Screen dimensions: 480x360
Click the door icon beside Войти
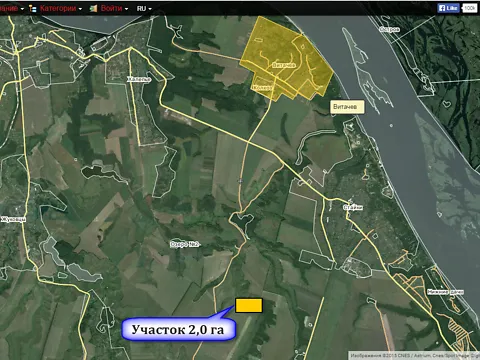(93, 9)
